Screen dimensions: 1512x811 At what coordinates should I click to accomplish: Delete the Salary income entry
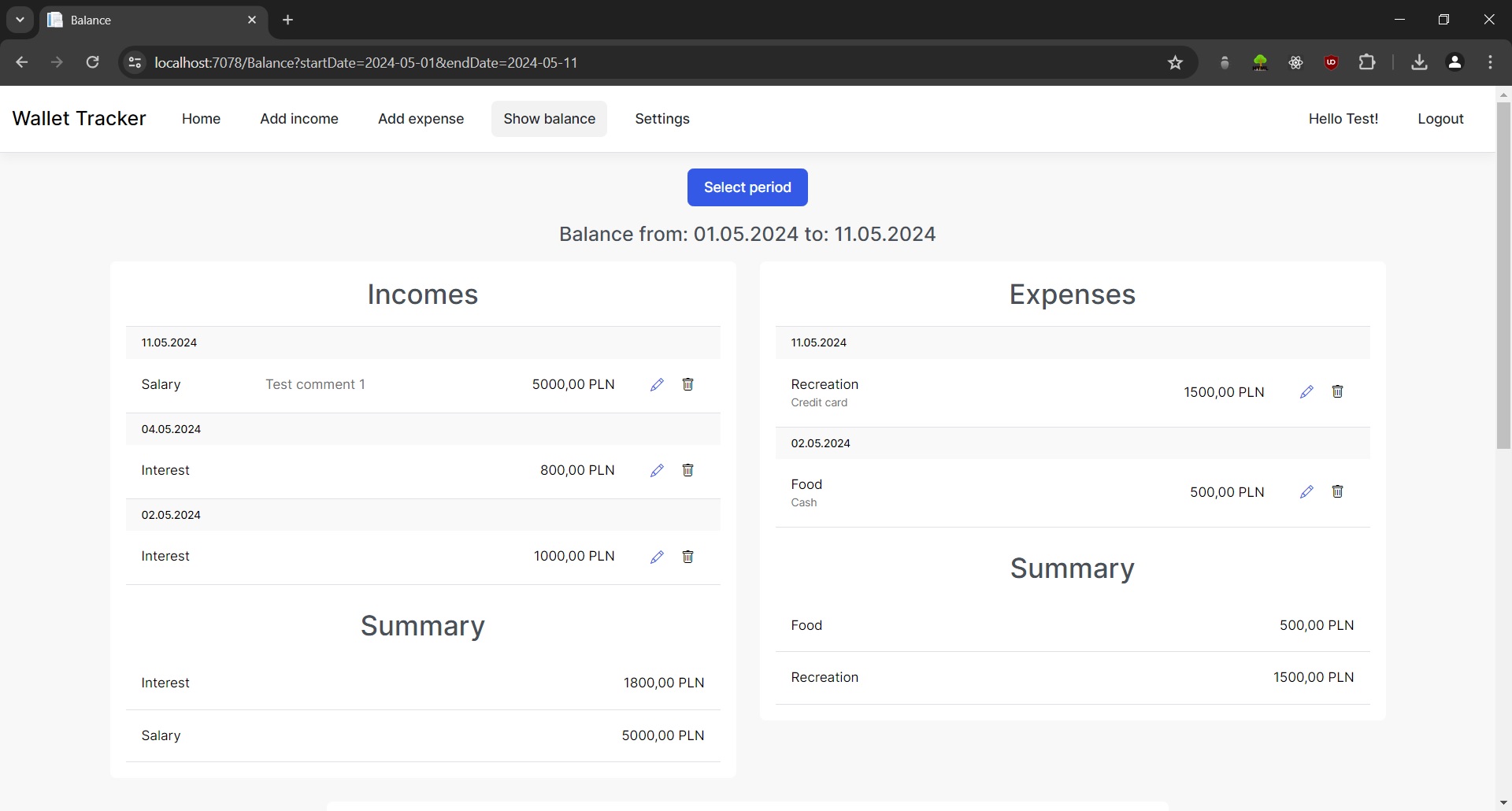click(x=687, y=384)
